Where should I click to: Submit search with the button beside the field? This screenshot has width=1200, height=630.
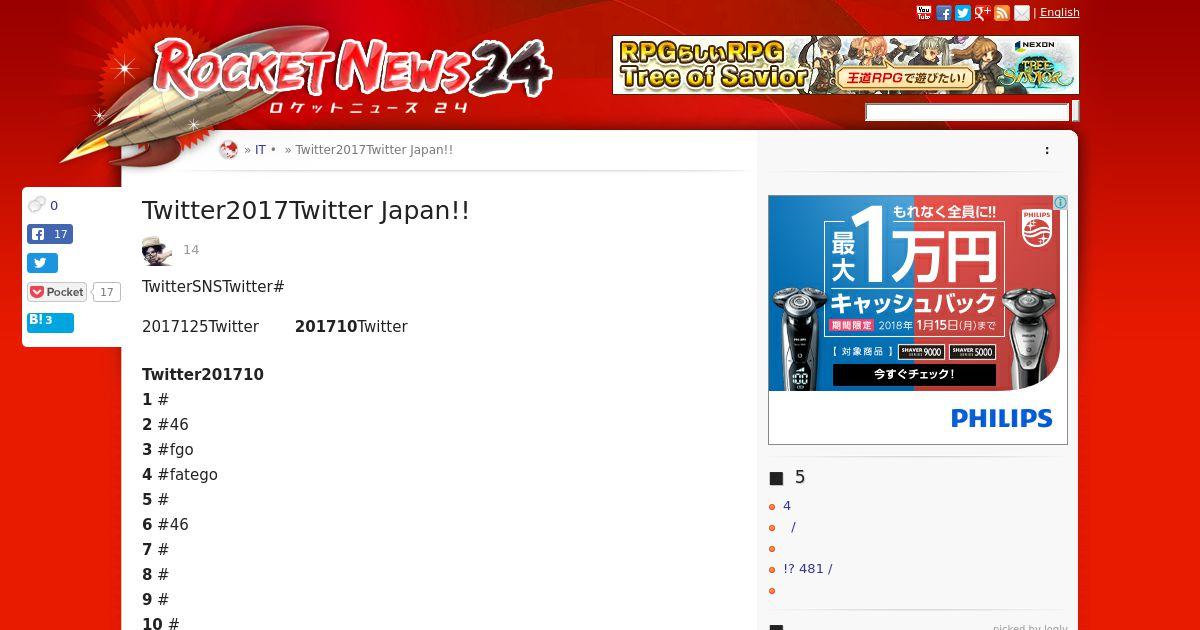coord(1075,112)
